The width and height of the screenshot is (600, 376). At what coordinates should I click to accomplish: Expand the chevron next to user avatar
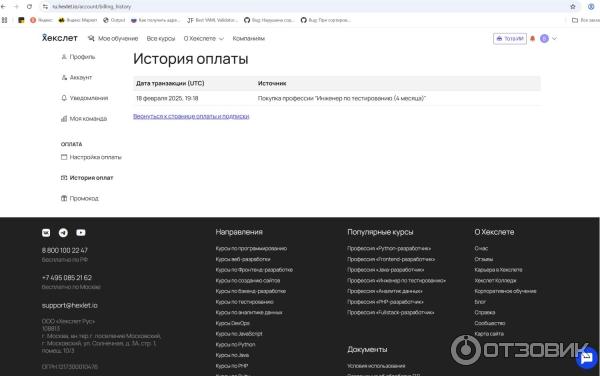(554, 39)
